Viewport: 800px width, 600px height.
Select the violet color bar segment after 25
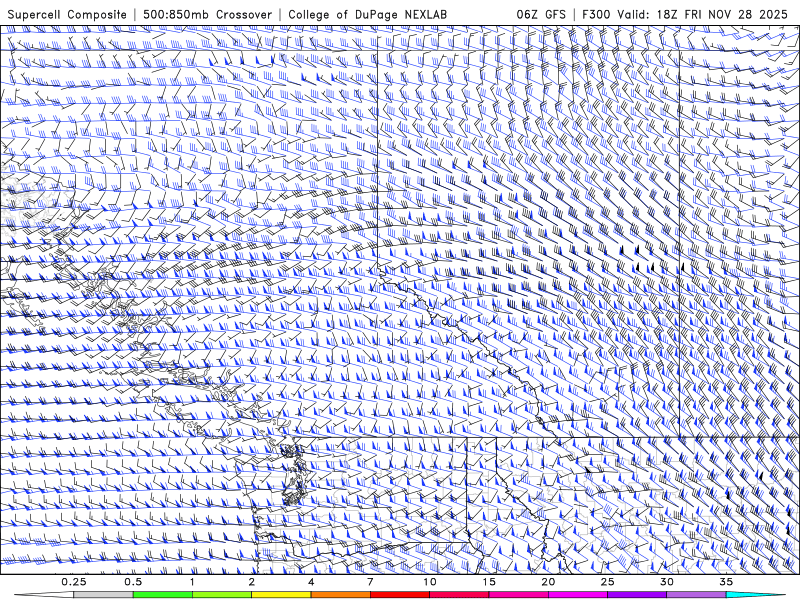(637, 595)
